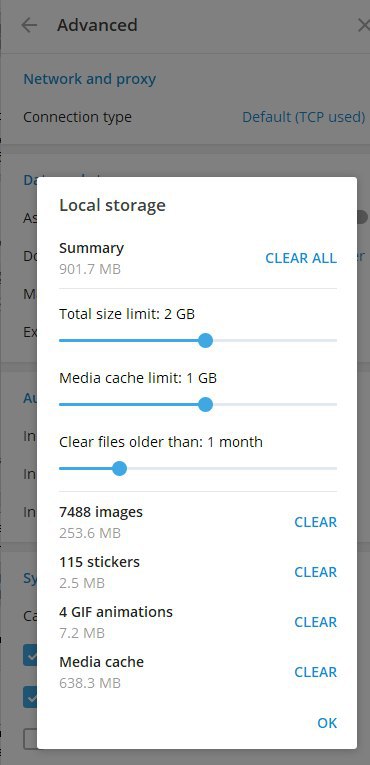The height and width of the screenshot is (765, 370).
Task: Click the Summary 901.7 MB entry
Action: [91, 258]
